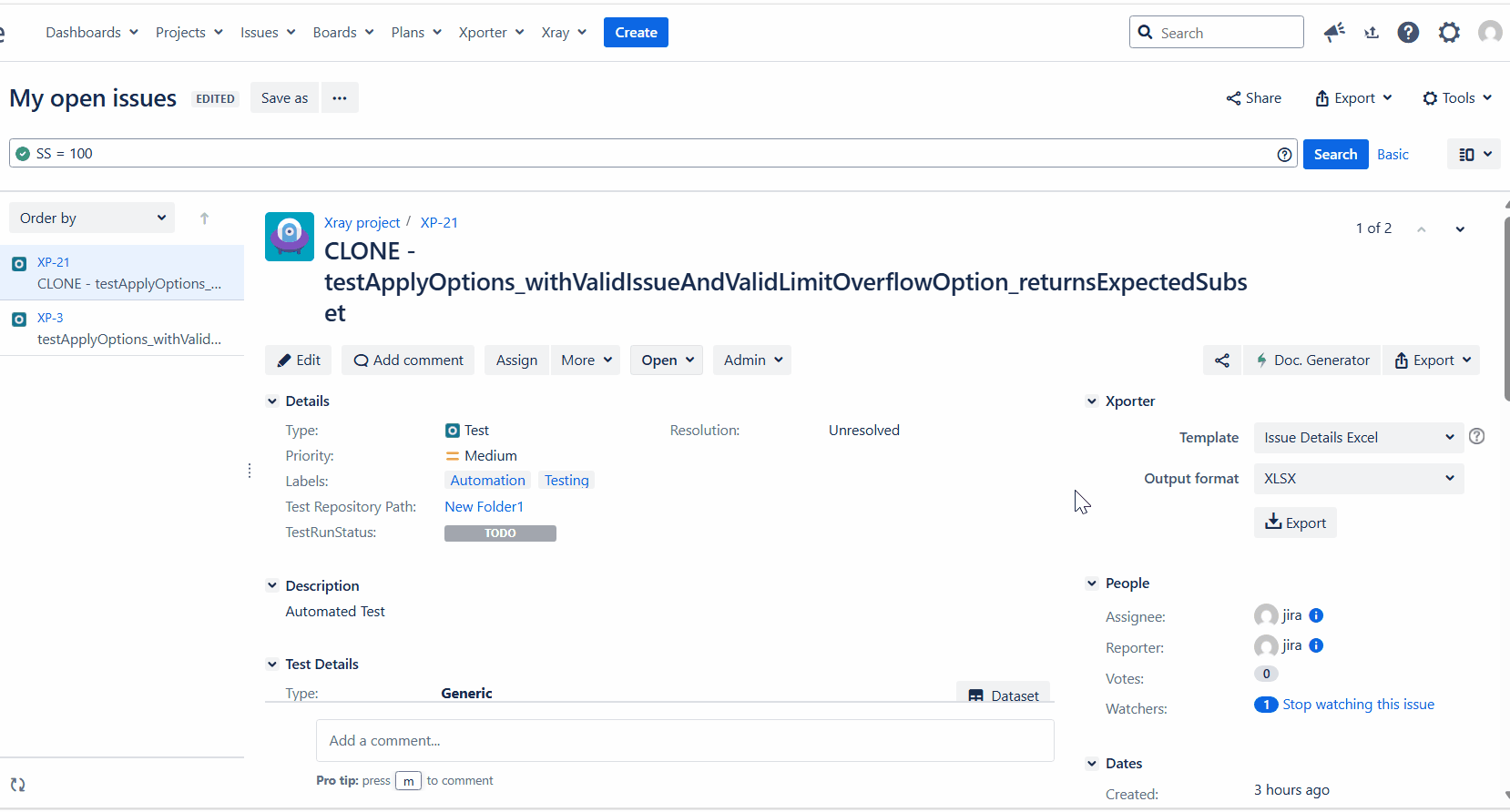Viewport: 1510px width, 812px height.
Task: Click the share icon button beside Doc. Generator
Action: tap(1222, 360)
